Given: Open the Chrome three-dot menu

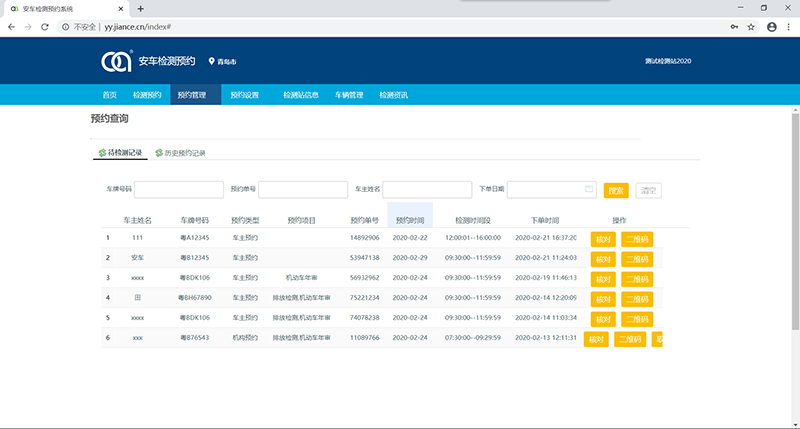Looking at the screenshot, I should click(x=789, y=27).
